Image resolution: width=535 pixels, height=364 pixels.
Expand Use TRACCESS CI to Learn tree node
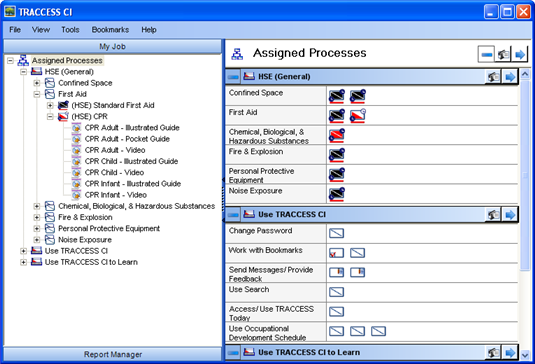click(23, 262)
